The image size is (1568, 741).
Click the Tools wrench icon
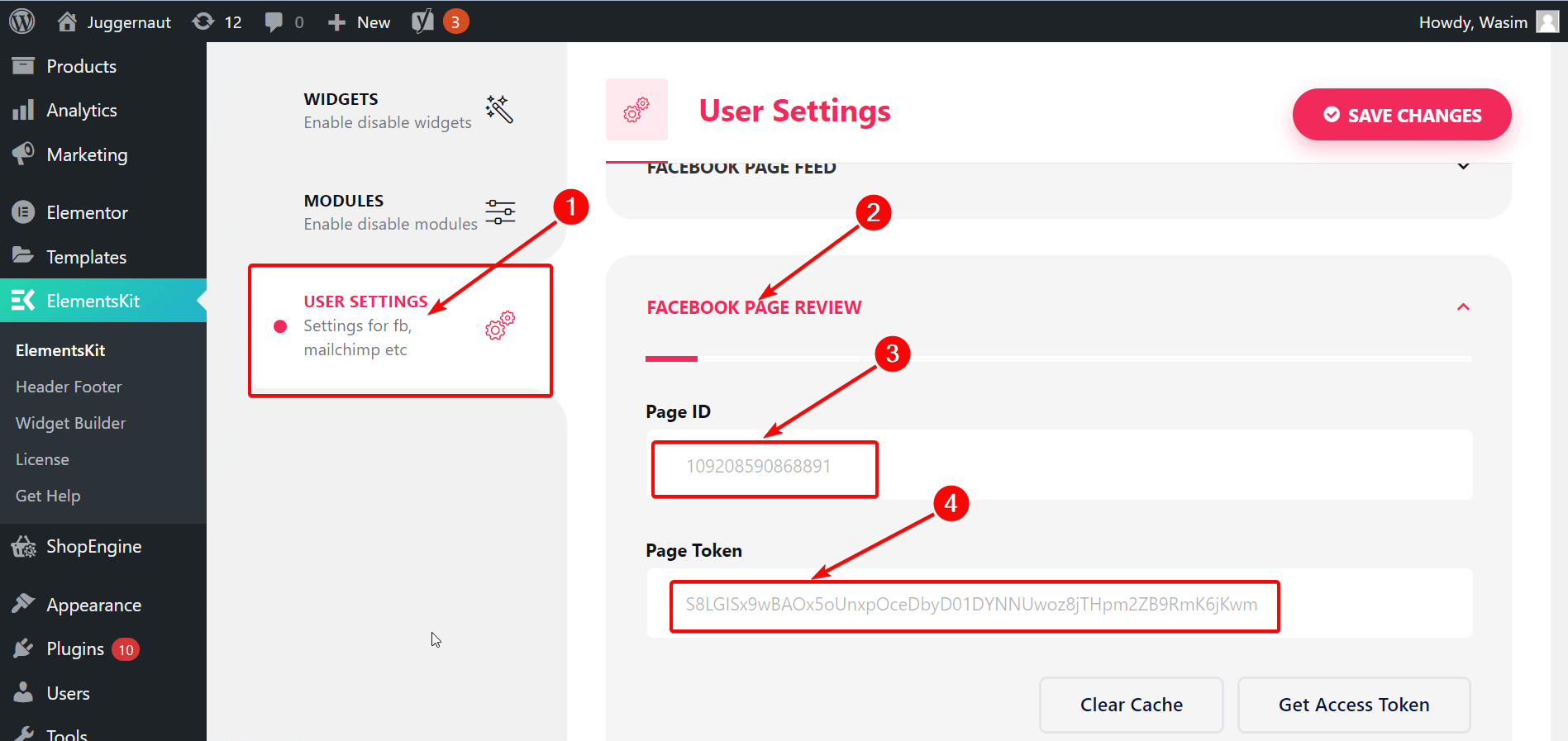click(23, 734)
